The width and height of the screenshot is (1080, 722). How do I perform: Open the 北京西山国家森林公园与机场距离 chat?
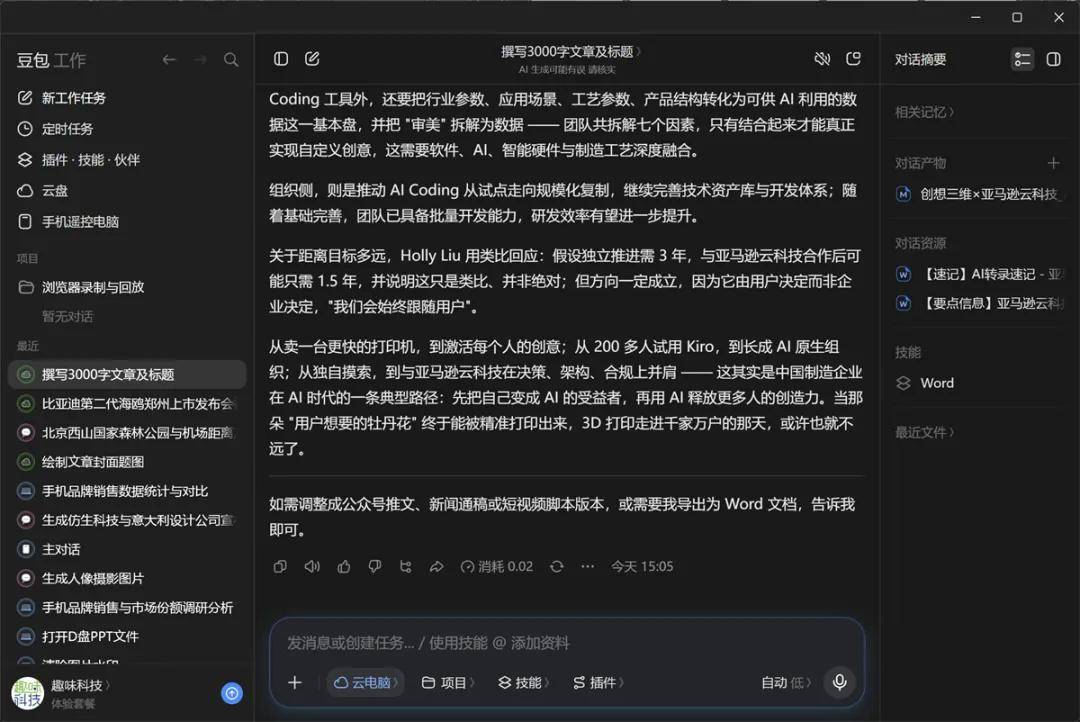(x=127, y=433)
